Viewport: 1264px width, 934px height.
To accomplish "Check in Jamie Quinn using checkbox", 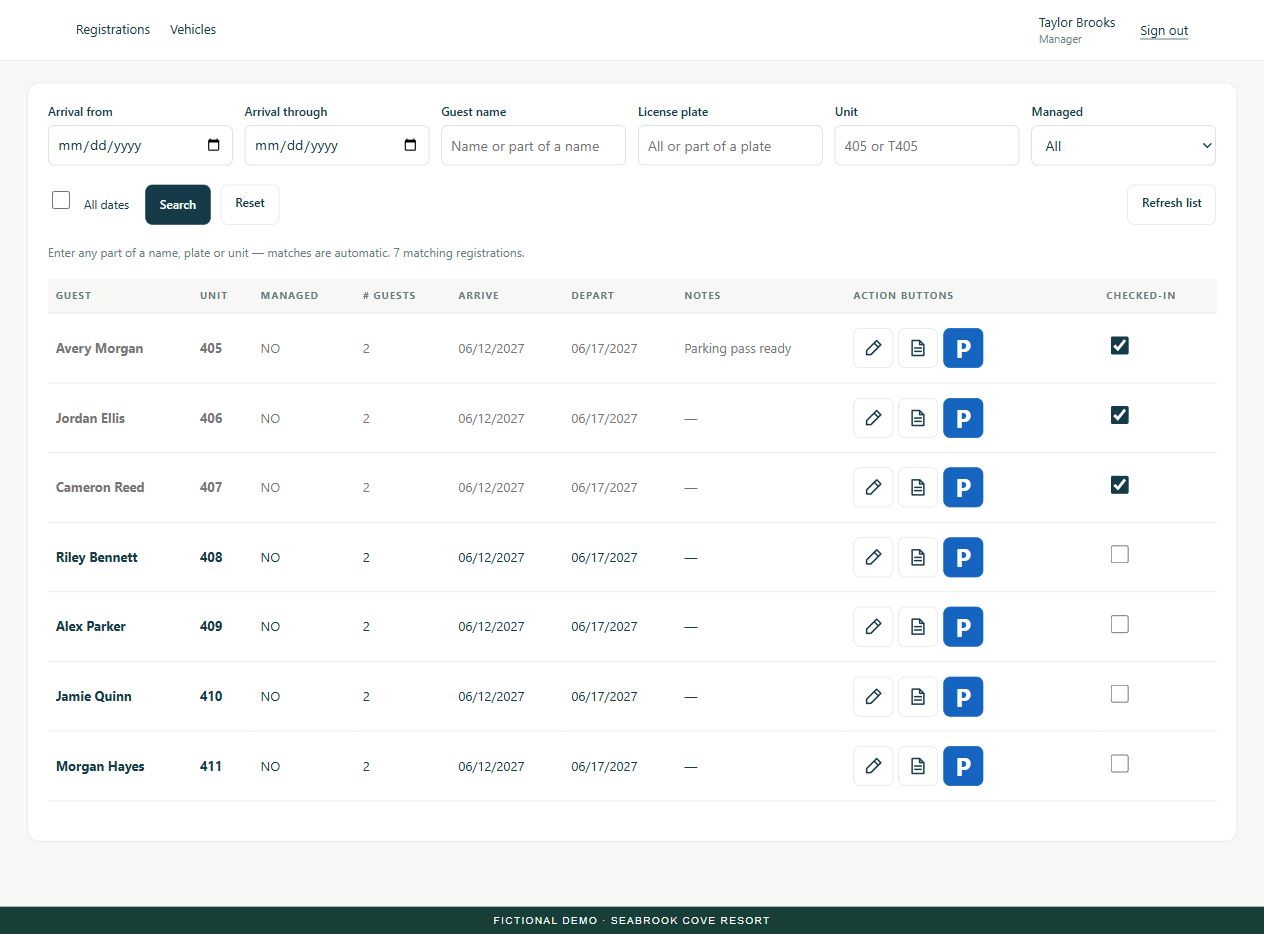I will click(1120, 694).
